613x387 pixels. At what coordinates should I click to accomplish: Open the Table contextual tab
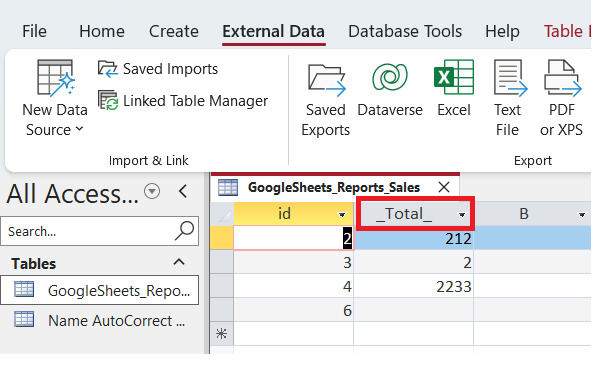click(567, 31)
